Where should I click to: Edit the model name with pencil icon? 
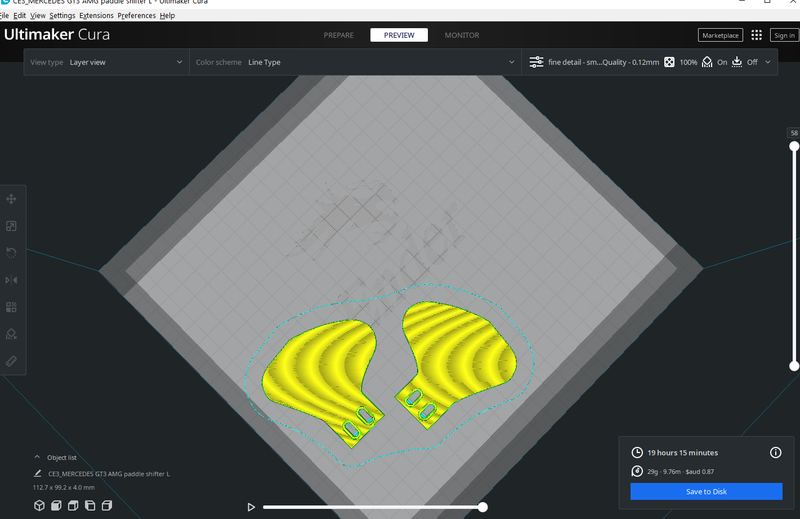coord(38,473)
